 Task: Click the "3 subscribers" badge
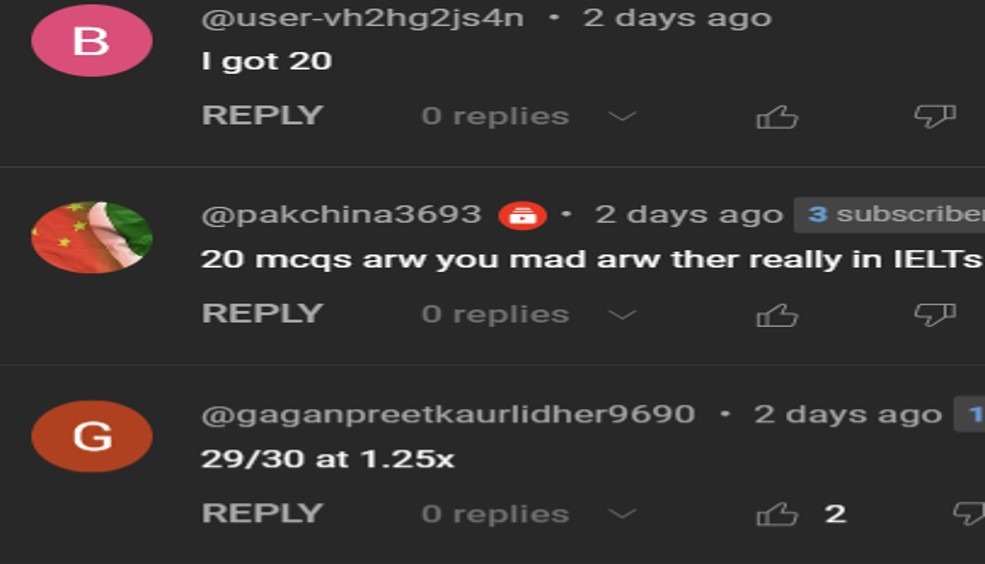889,215
